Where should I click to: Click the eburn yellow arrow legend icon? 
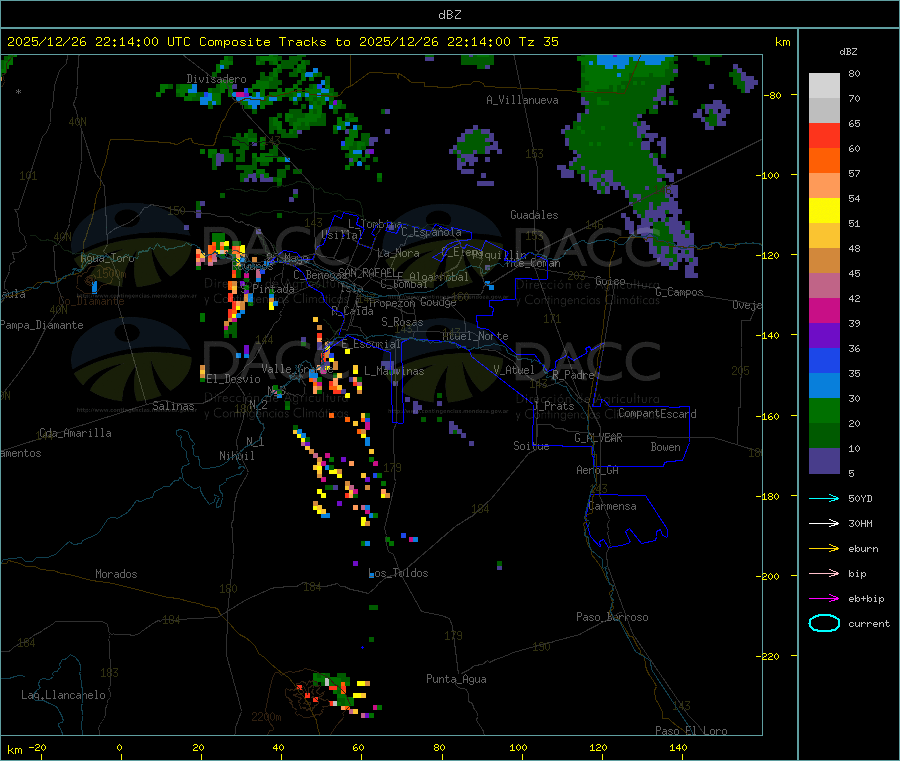pyautogui.click(x=824, y=549)
